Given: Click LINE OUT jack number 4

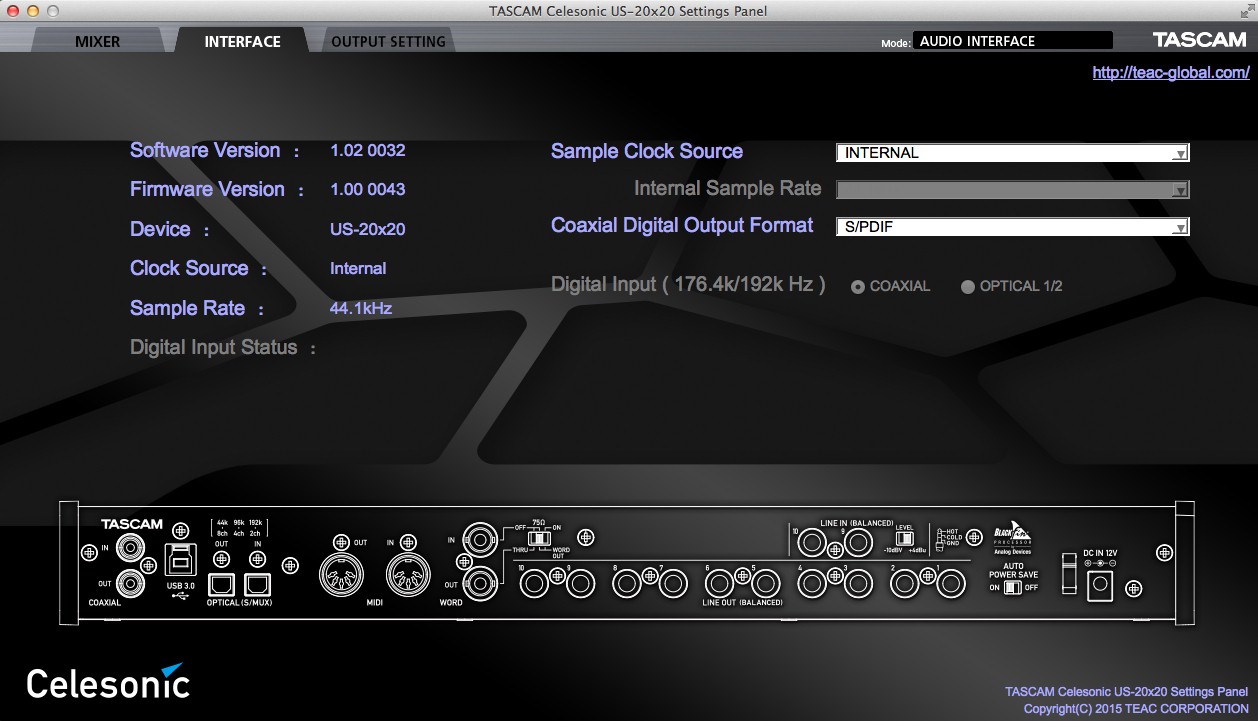Looking at the screenshot, I should point(813,583).
